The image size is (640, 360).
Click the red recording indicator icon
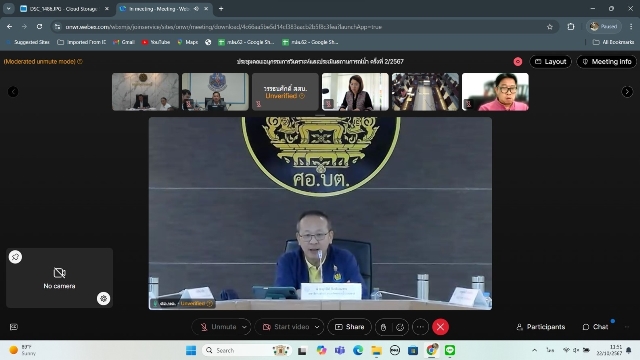coord(518,62)
